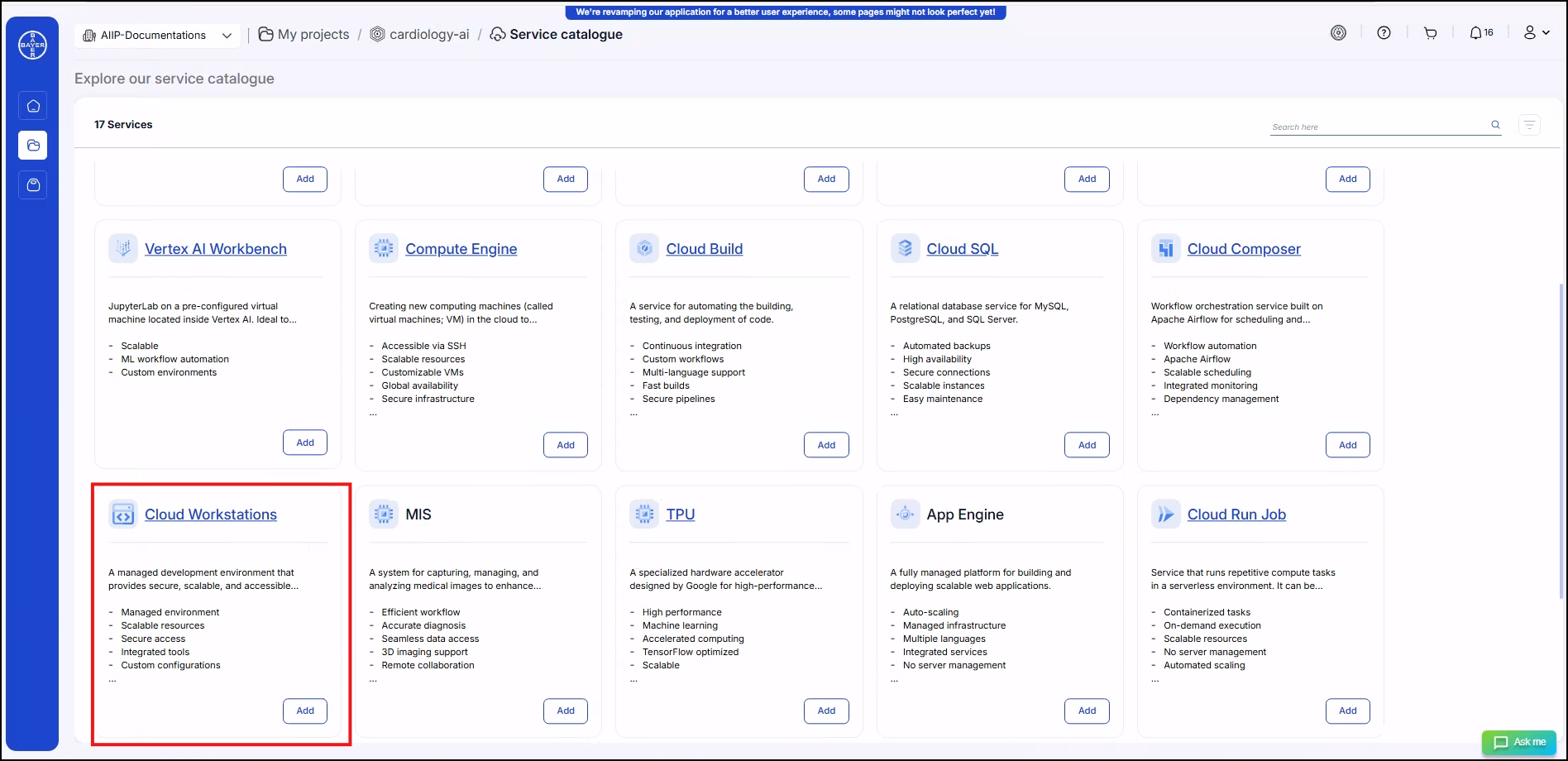Click the page vertical scrollbar
This screenshot has width=1568, height=761.
(1561, 441)
